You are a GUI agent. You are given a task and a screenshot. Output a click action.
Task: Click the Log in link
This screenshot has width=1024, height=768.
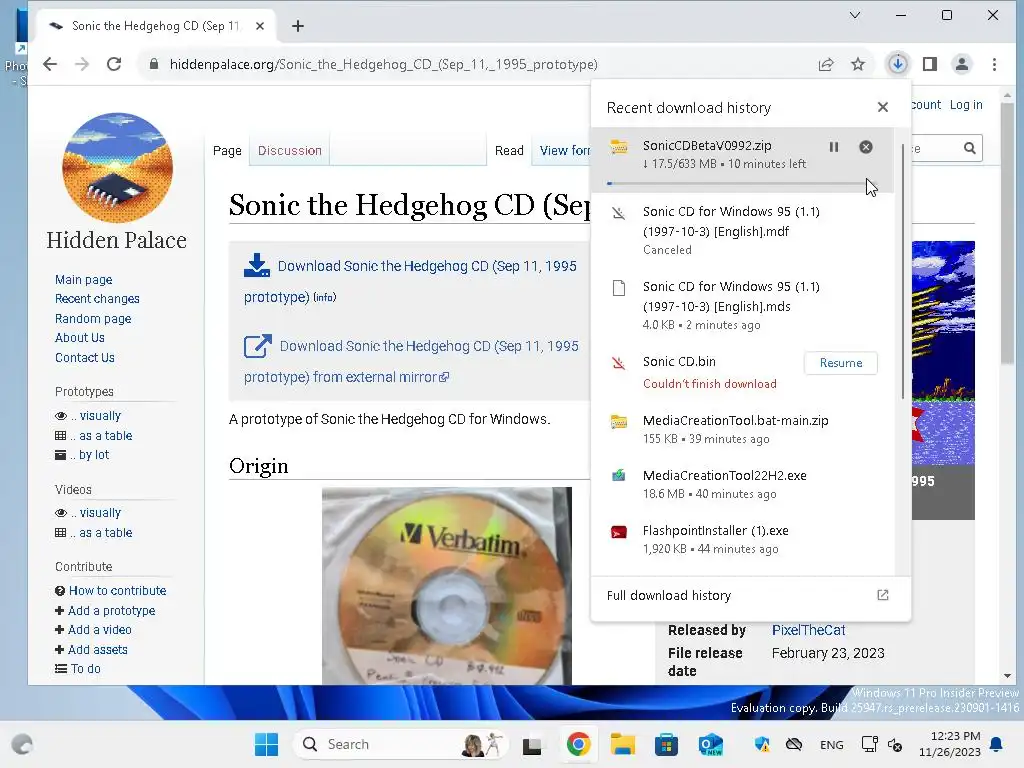966,104
